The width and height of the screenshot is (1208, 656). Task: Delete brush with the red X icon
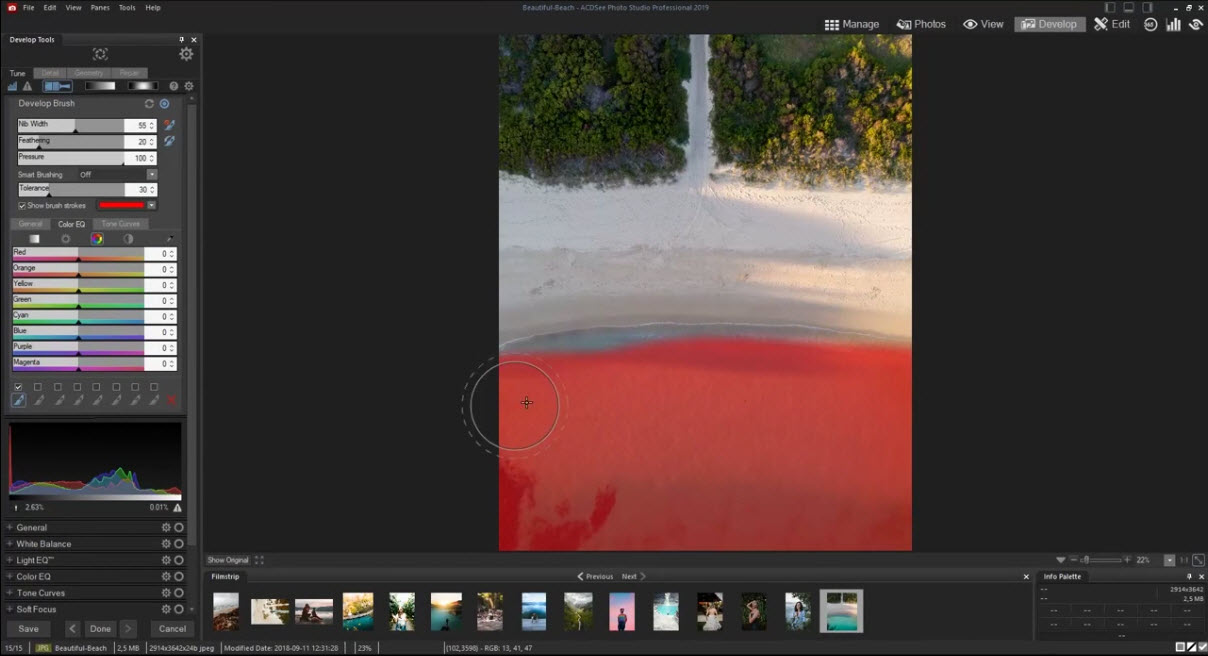pyautogui.click(x=172, y=400)
